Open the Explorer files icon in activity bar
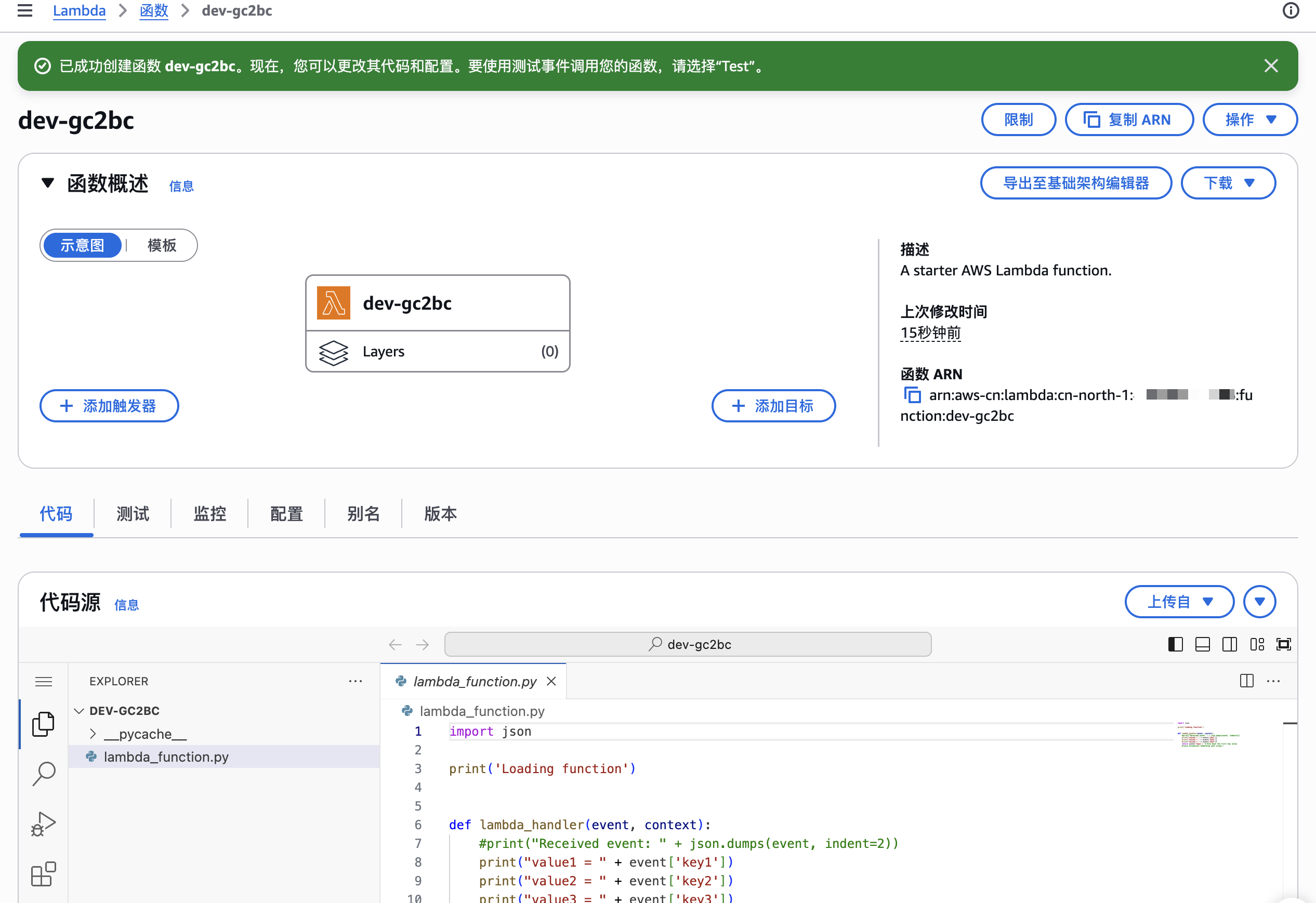Viewport: 1316px width, 903px height. (43, 724)
